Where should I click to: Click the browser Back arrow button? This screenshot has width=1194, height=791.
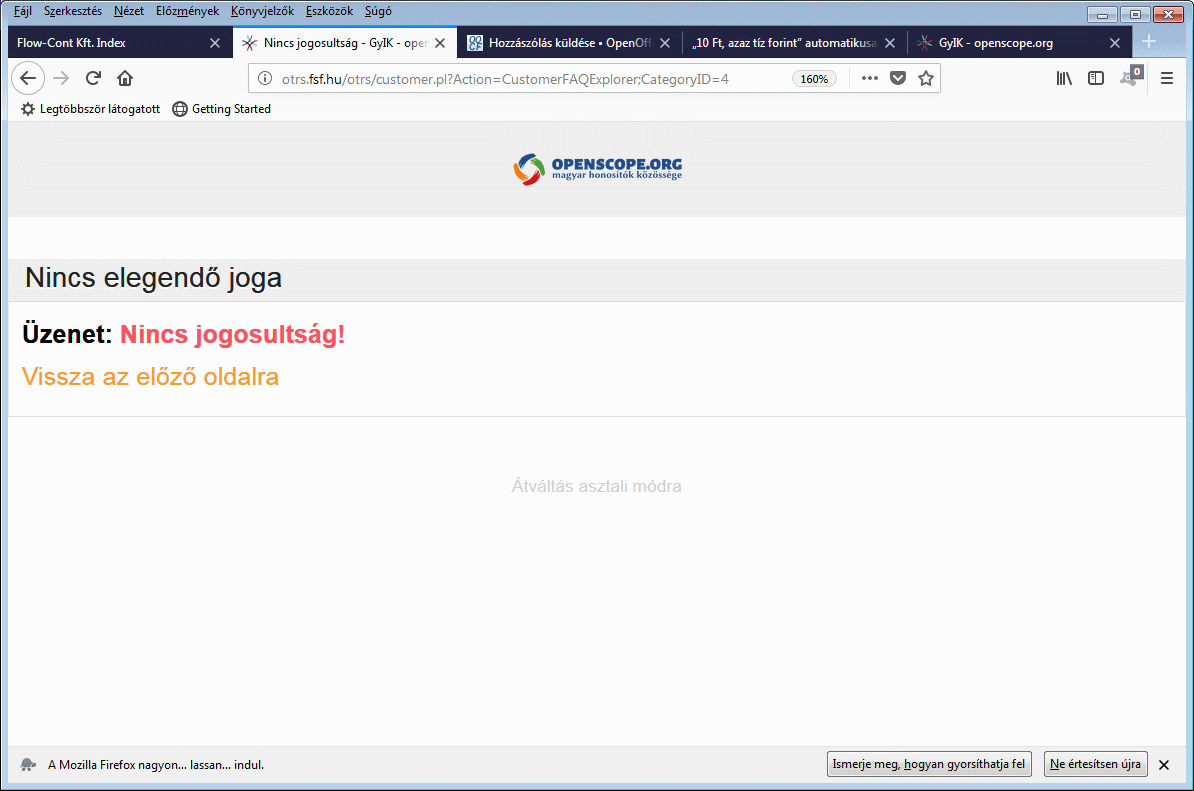[28, 79]
